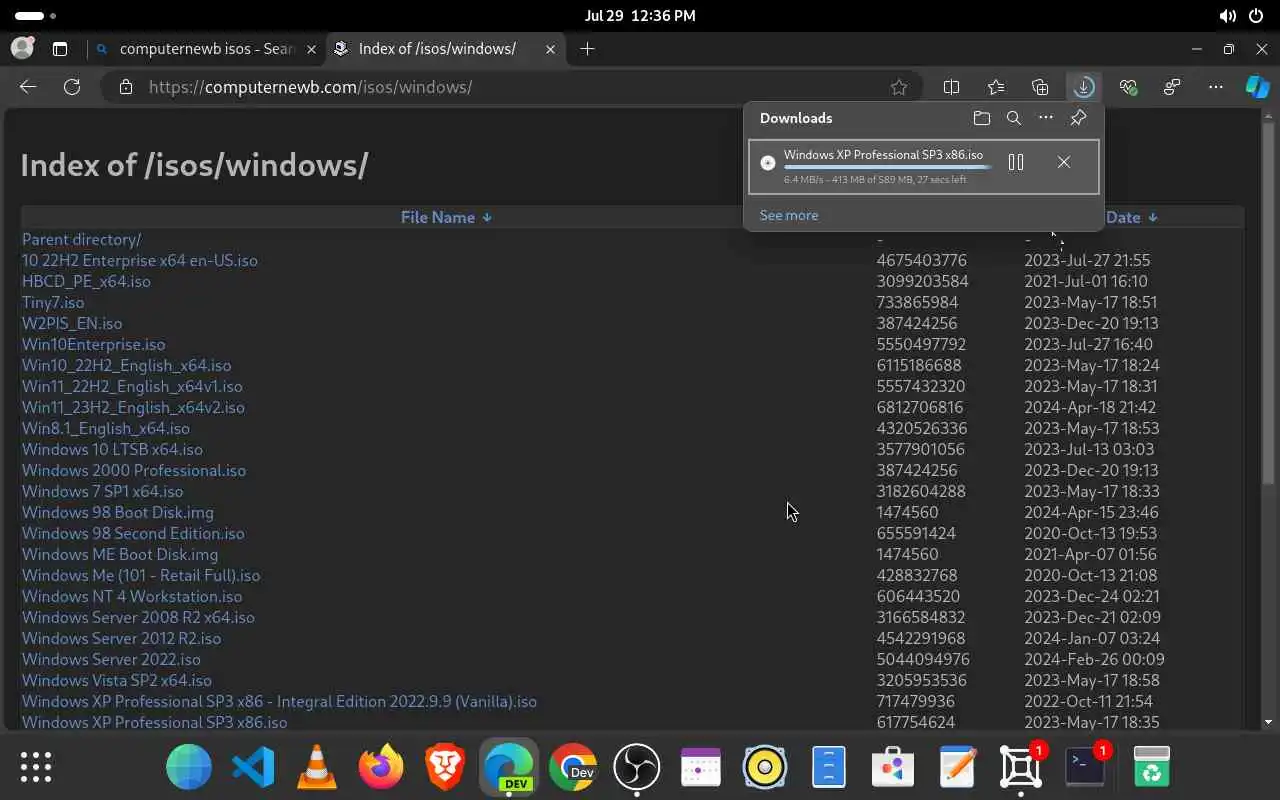This screenshot has height=800, width=1280.
Task: Launch Firefox from dock
Action: [381, 767]
